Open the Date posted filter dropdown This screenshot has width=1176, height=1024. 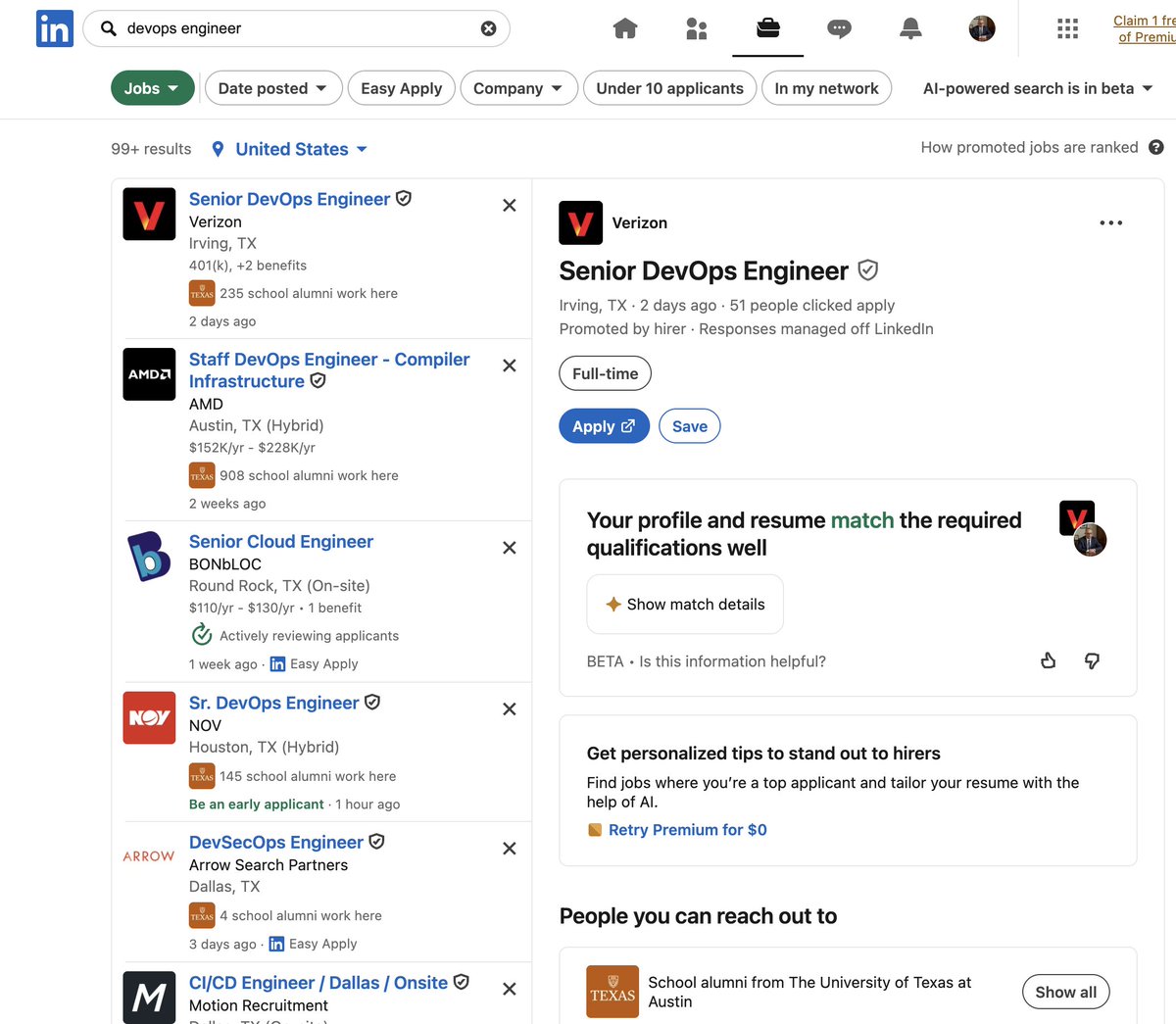pos(272,88)
